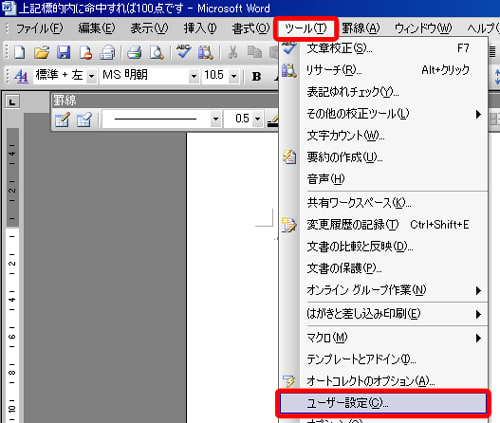Click the ツール menu header
Viewport: 500px width, 423px height.
pos(306,29)
